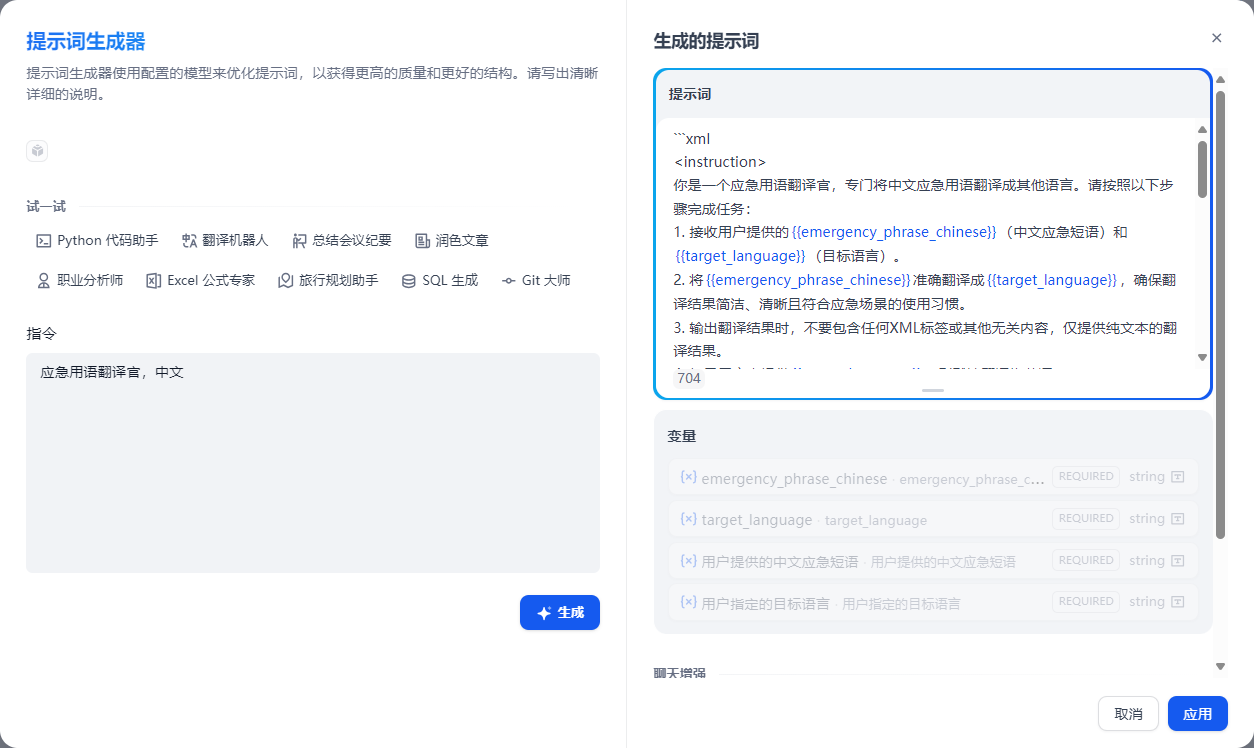Screen dimensions: 1254x748
Task: Click the variable {x} icon beside target_language
Action: (x=688, y=519)
